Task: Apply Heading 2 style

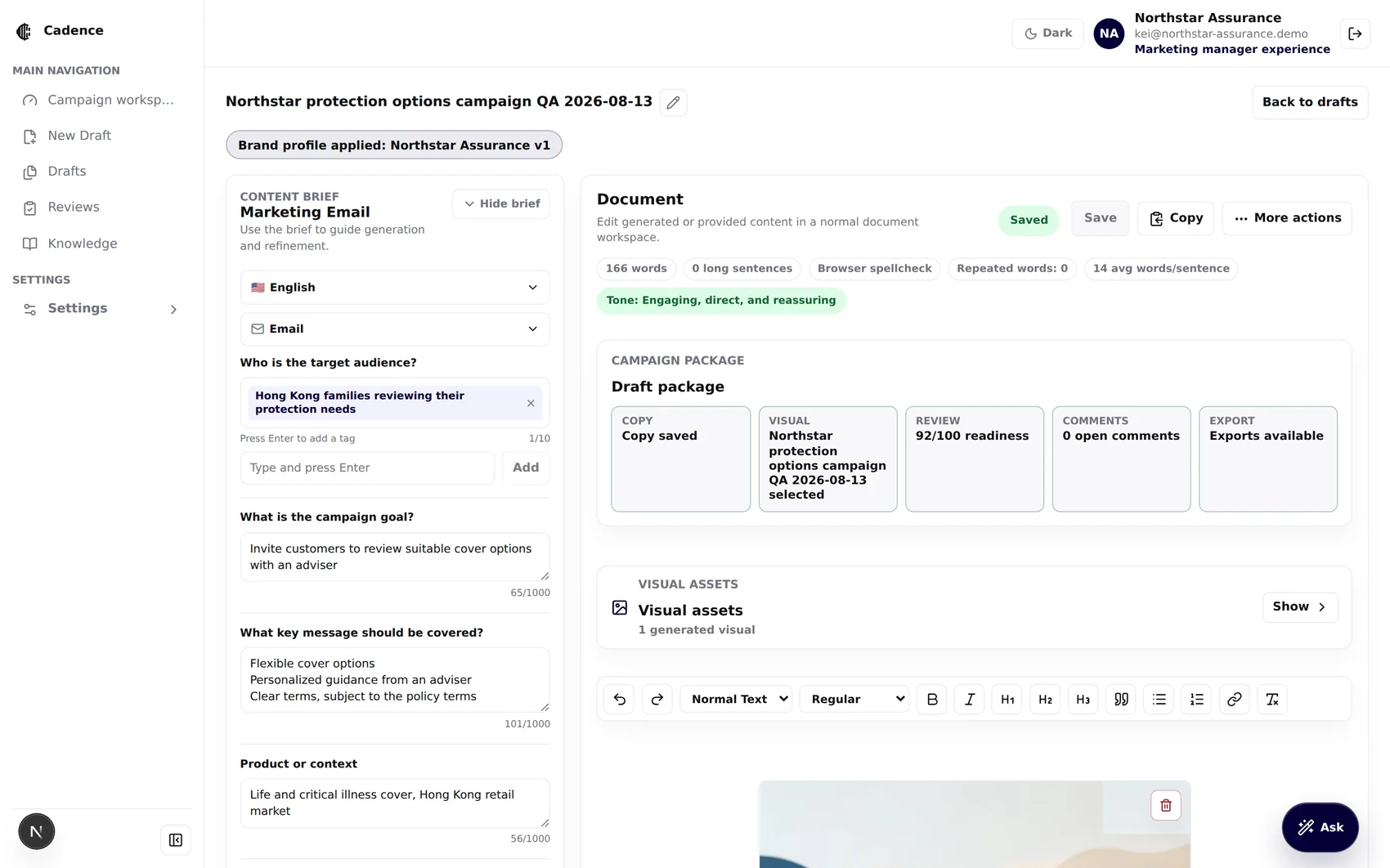Action: (1045, 700)
